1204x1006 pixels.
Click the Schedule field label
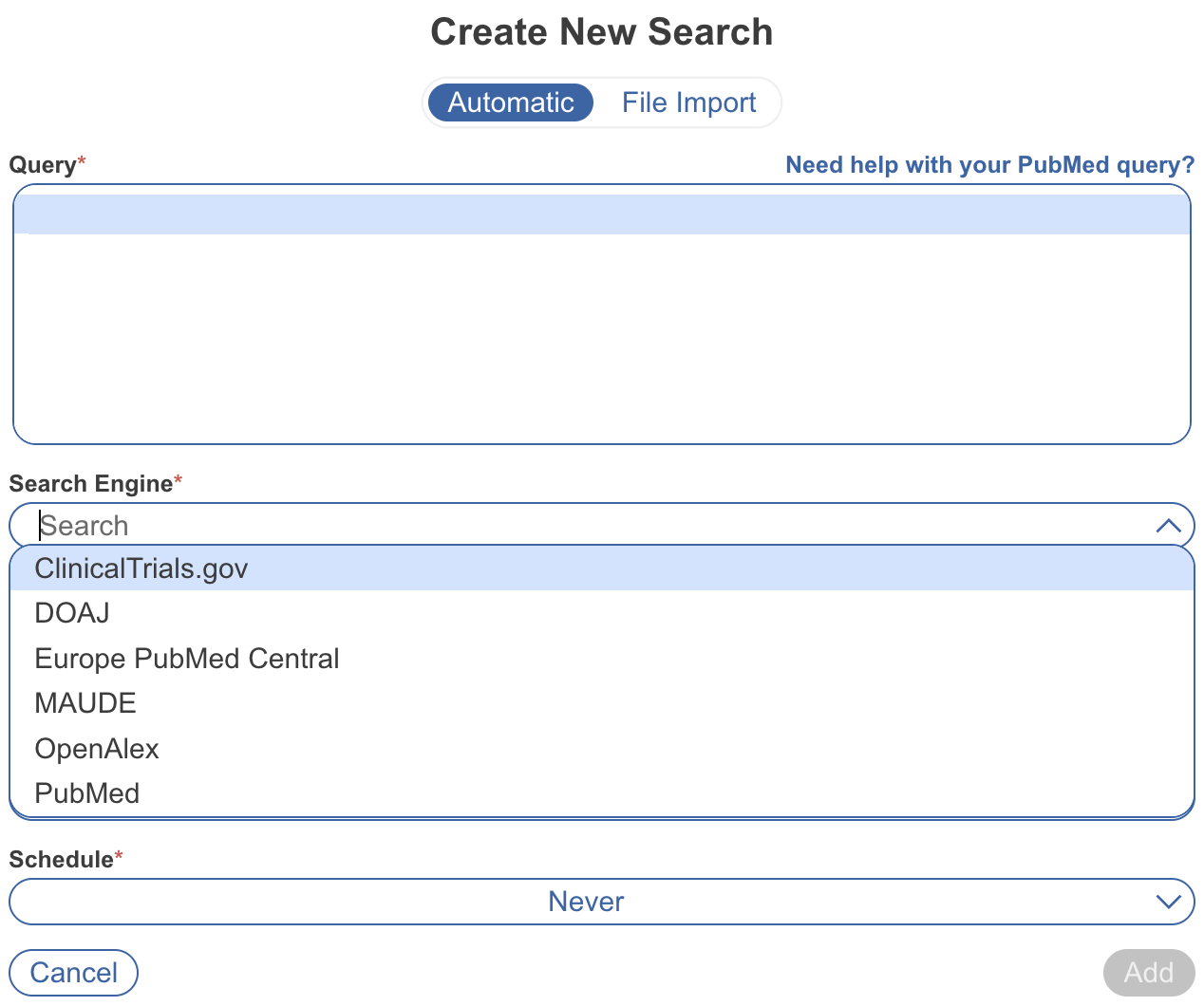[x=62, y=860]
